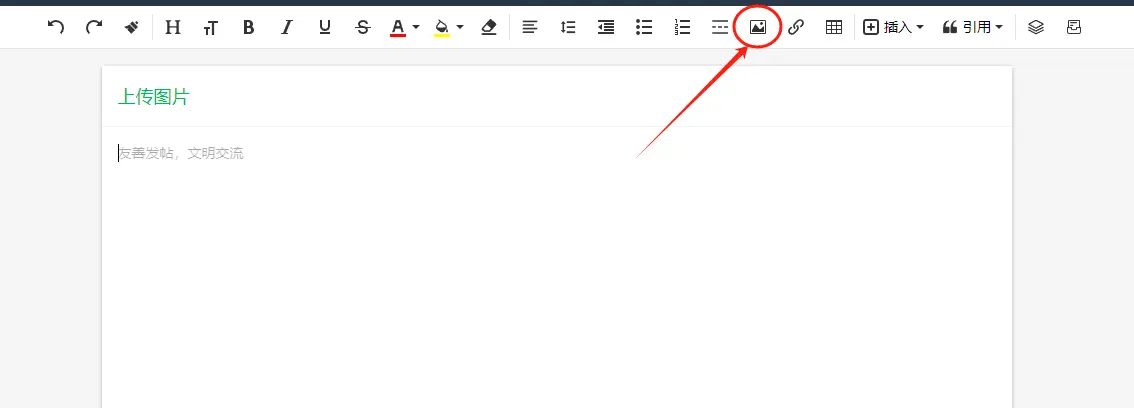
Task: Apply the red font color A
Action: (398, 27)
